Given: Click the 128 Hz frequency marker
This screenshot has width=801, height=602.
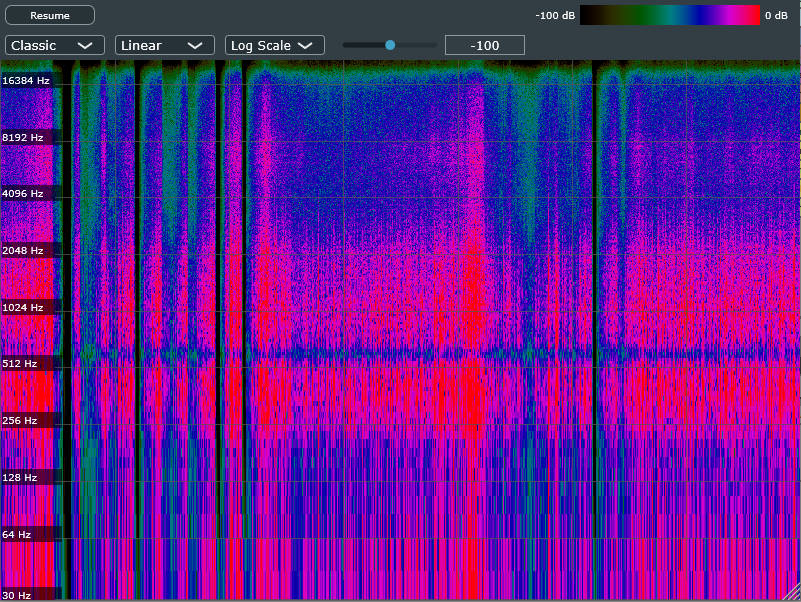Looking at the screenshot, I should [x=21, y=478].
